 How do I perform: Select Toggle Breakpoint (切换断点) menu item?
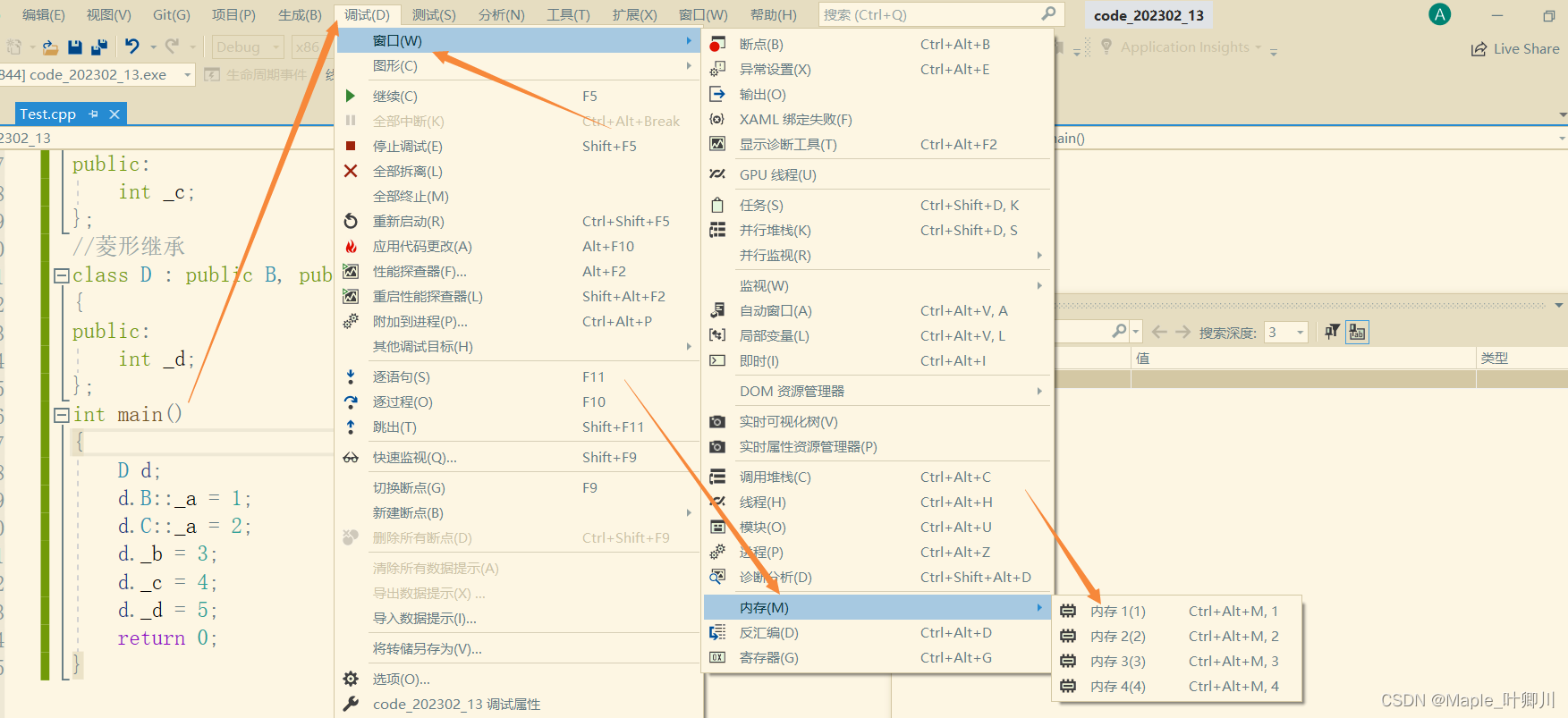coord(518,487)
